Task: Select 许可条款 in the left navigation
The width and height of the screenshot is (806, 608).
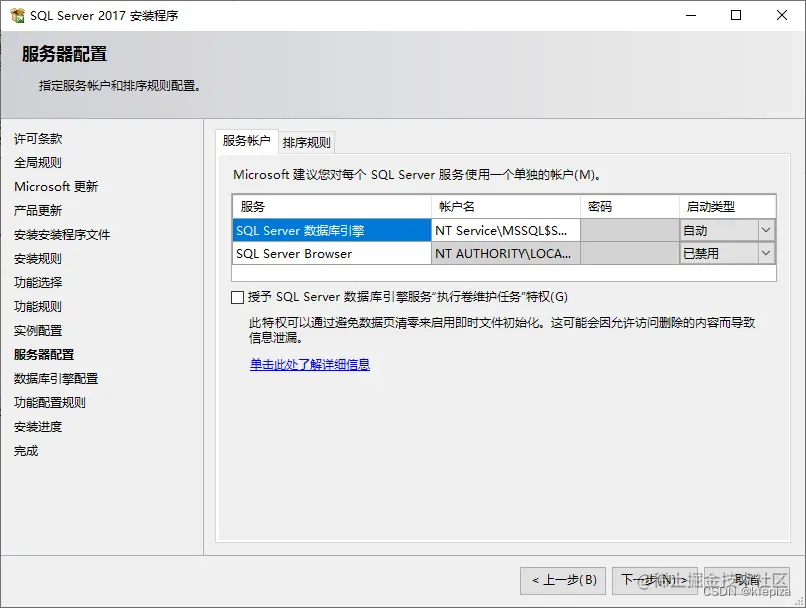Action: coord(35,138)
